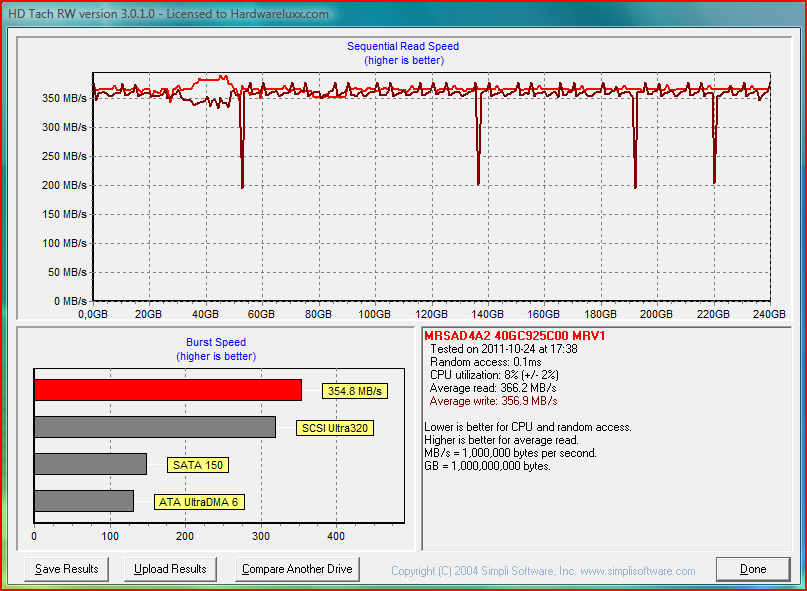Click the 120GB axis label
807x591 pixels.
(x=431, y=314)
